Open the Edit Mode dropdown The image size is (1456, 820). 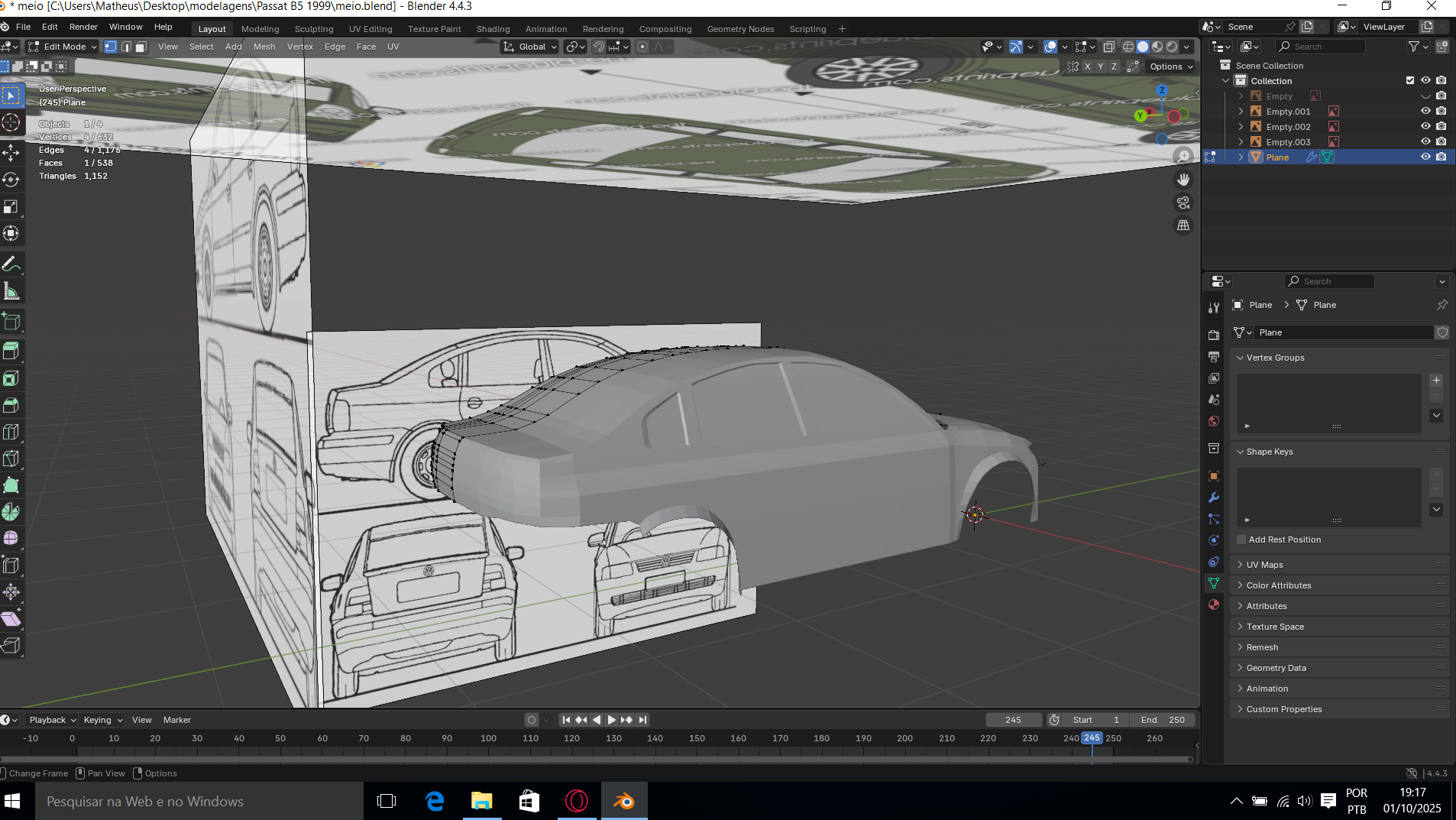coord(64,47)
